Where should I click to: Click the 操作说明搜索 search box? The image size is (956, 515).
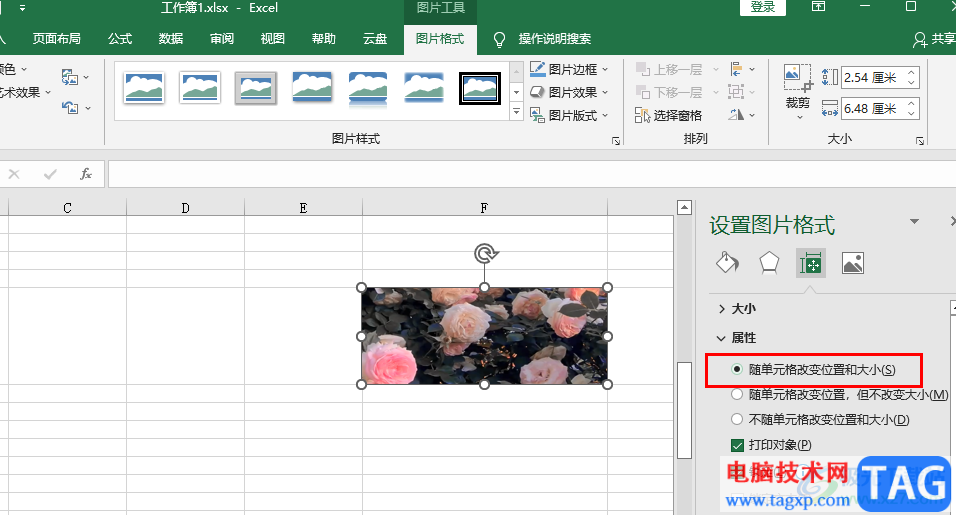(x=555, y=39)
